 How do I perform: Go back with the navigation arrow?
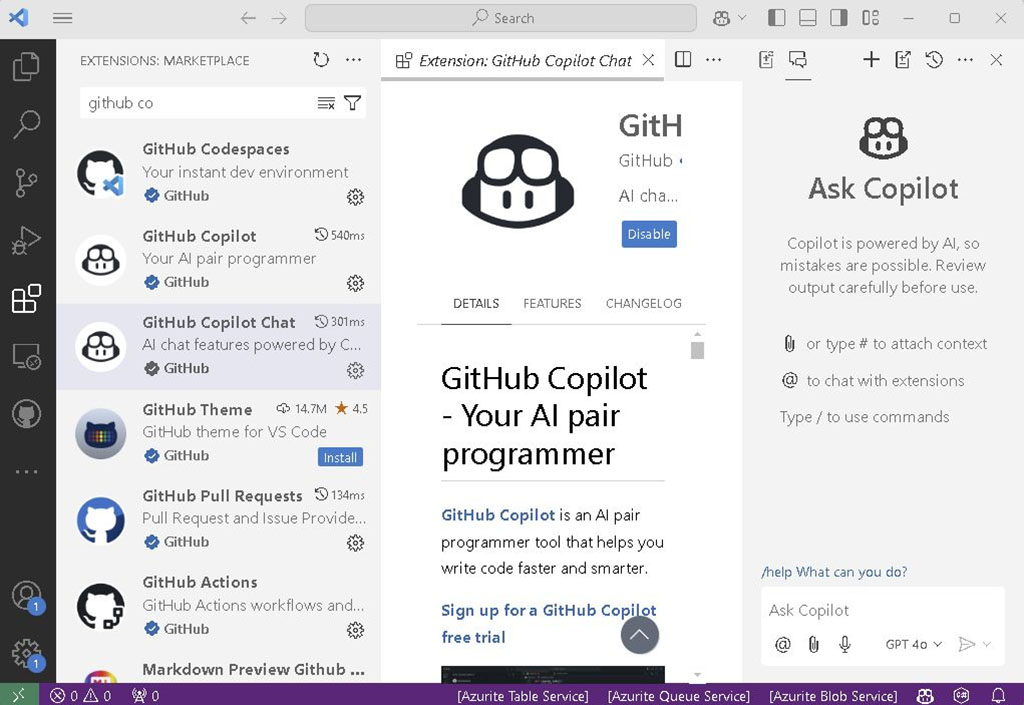[248, 18]
